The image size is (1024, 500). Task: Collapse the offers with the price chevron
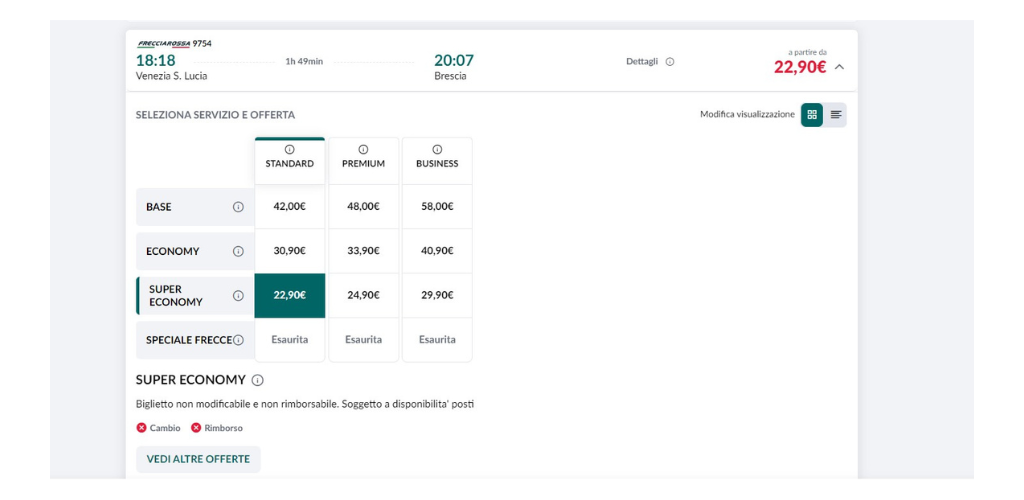[840, 67]
